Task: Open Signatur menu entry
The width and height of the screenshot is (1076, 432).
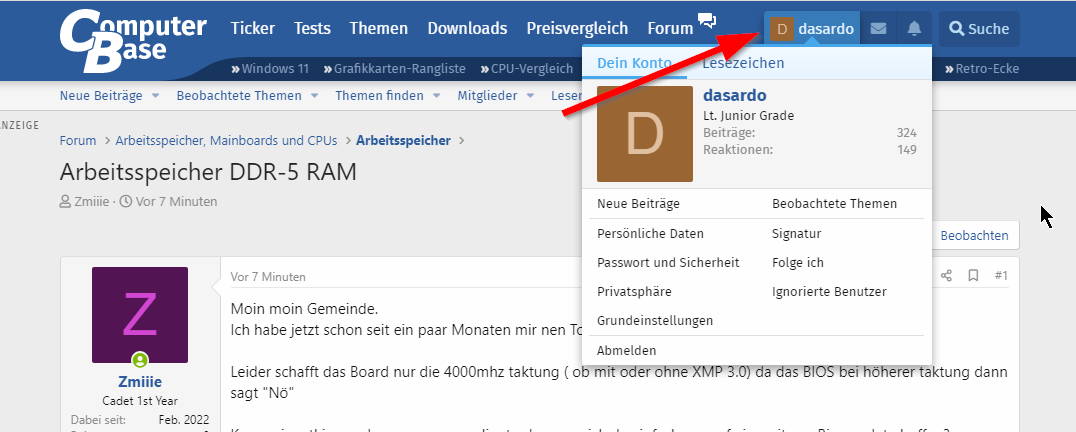Action: [797, 234]
